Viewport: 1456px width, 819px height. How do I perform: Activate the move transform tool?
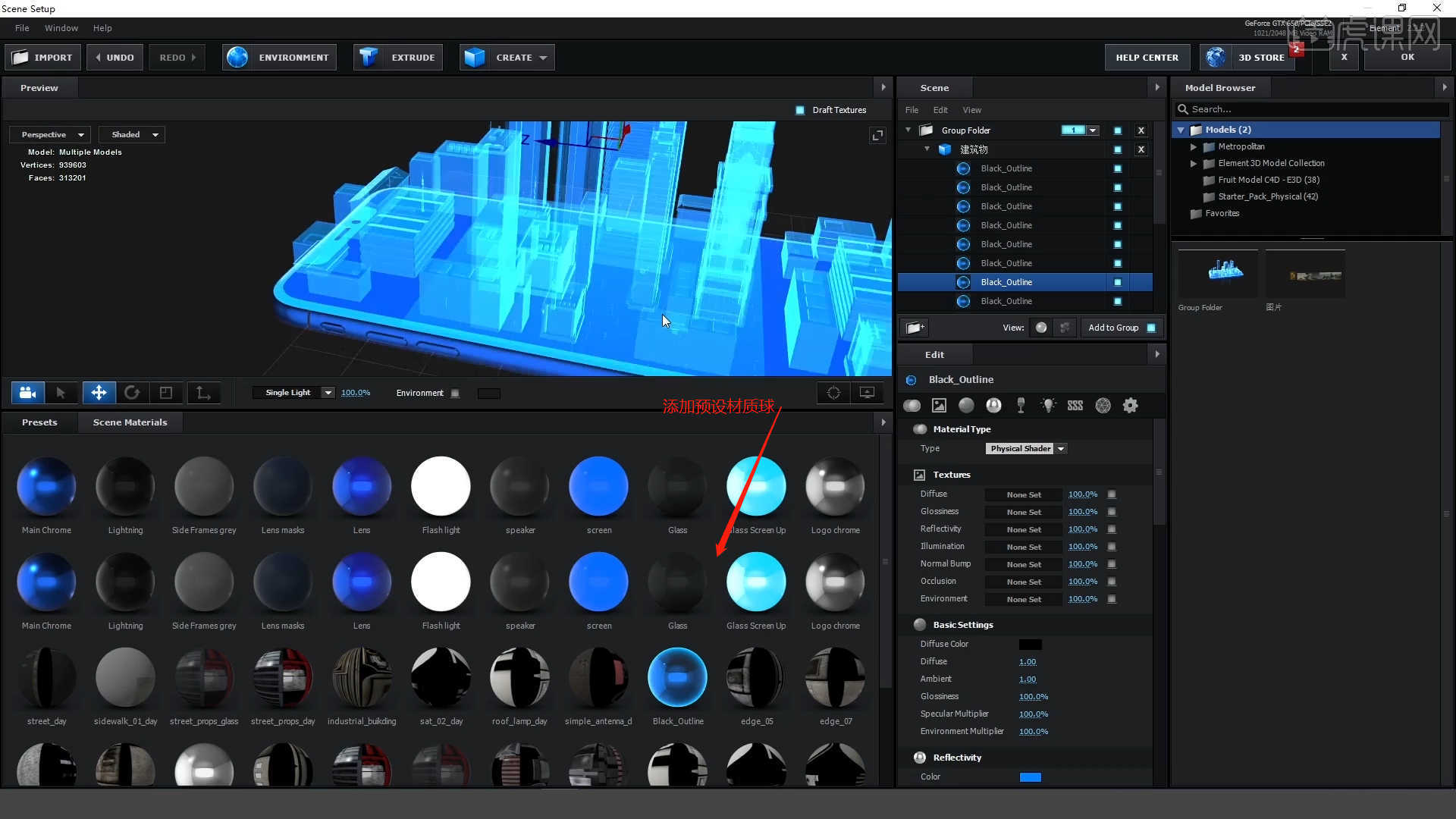tap(99, 393)
